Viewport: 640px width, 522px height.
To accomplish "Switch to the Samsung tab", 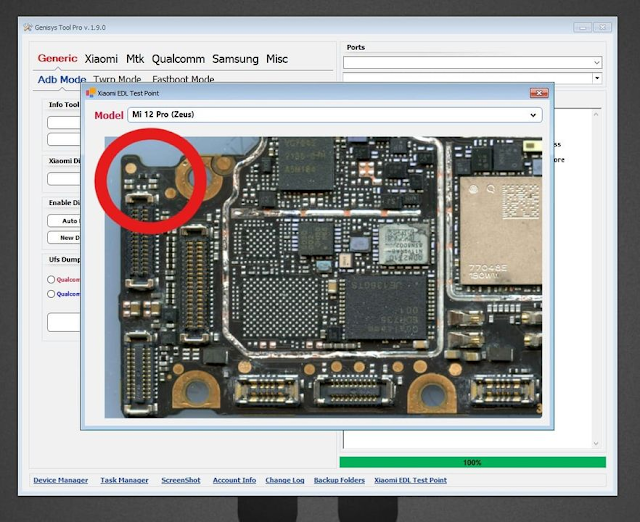I will coord(235,59).
